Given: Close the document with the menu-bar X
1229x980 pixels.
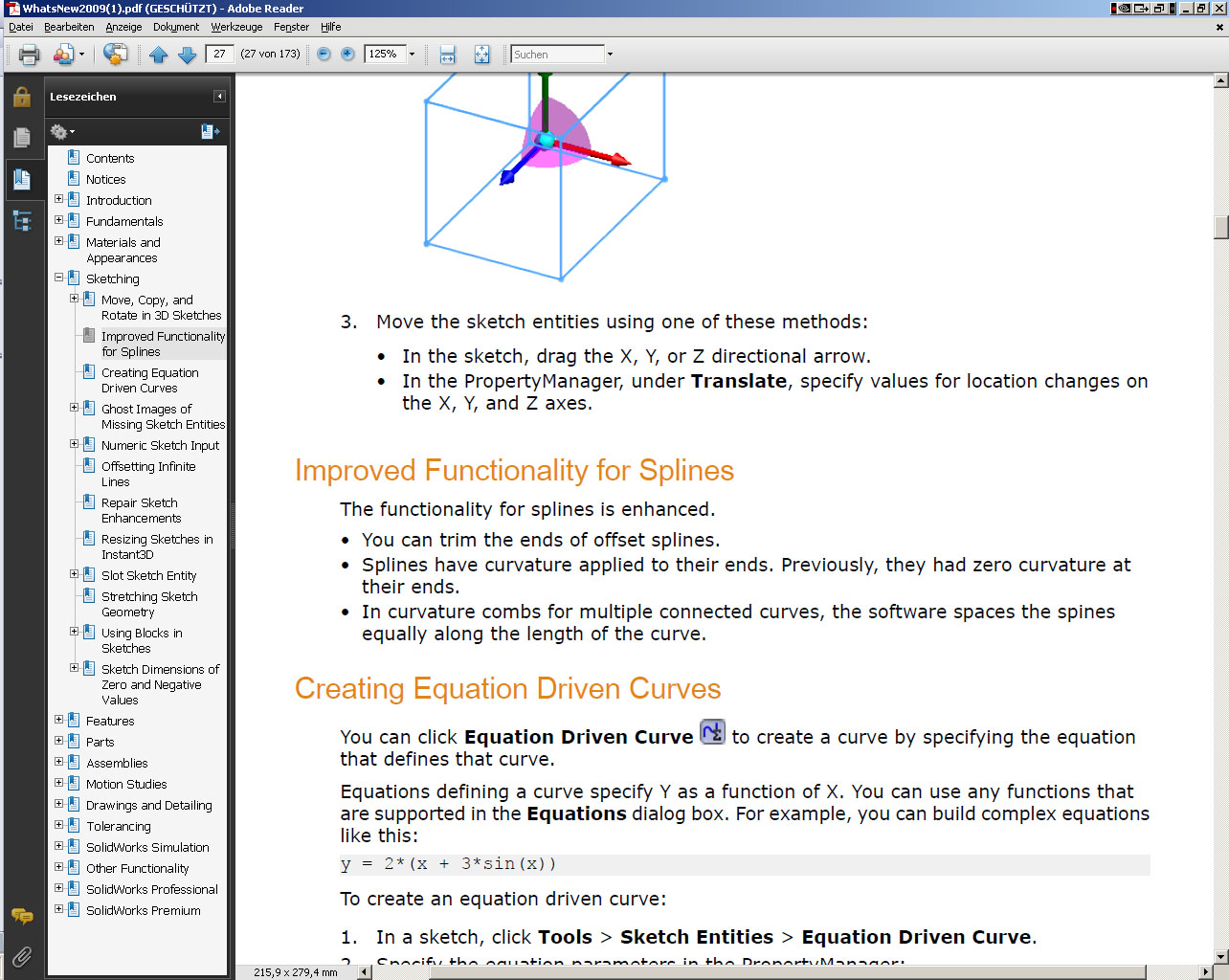Looking at the screenshot, I should coord(1219,27).
